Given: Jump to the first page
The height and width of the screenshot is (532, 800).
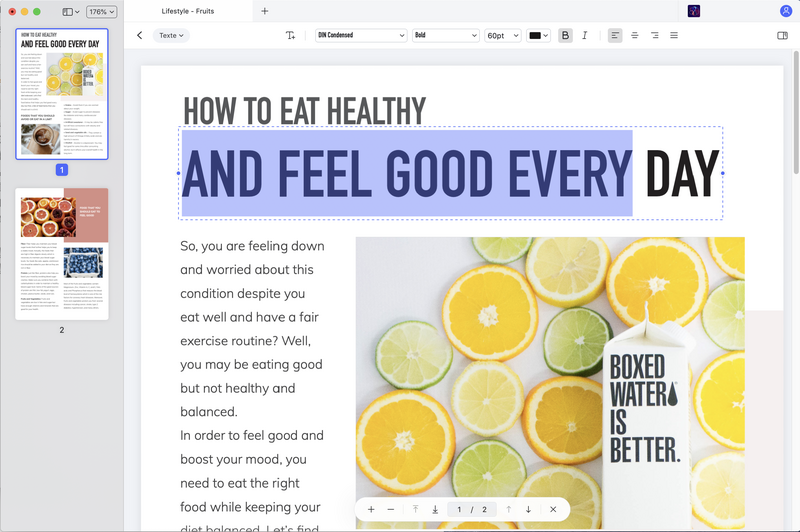Looking at the screenshot, I should pyautogui.click(x=415, y=509).
